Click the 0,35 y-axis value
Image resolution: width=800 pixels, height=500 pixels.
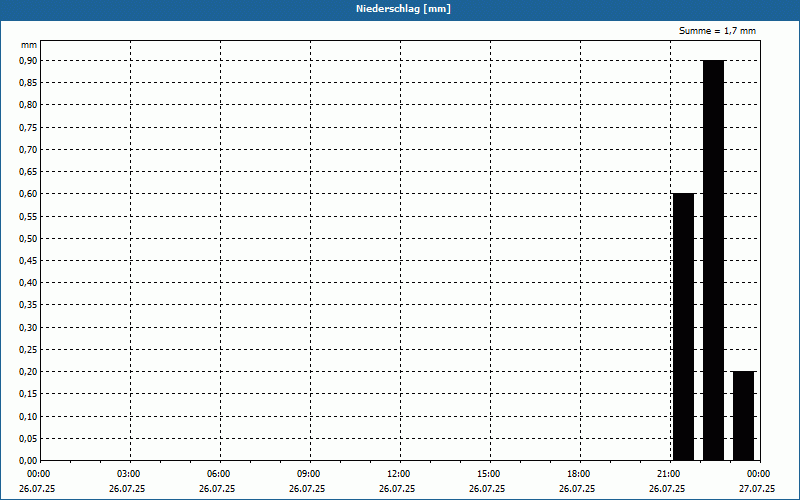coord(28,305)
